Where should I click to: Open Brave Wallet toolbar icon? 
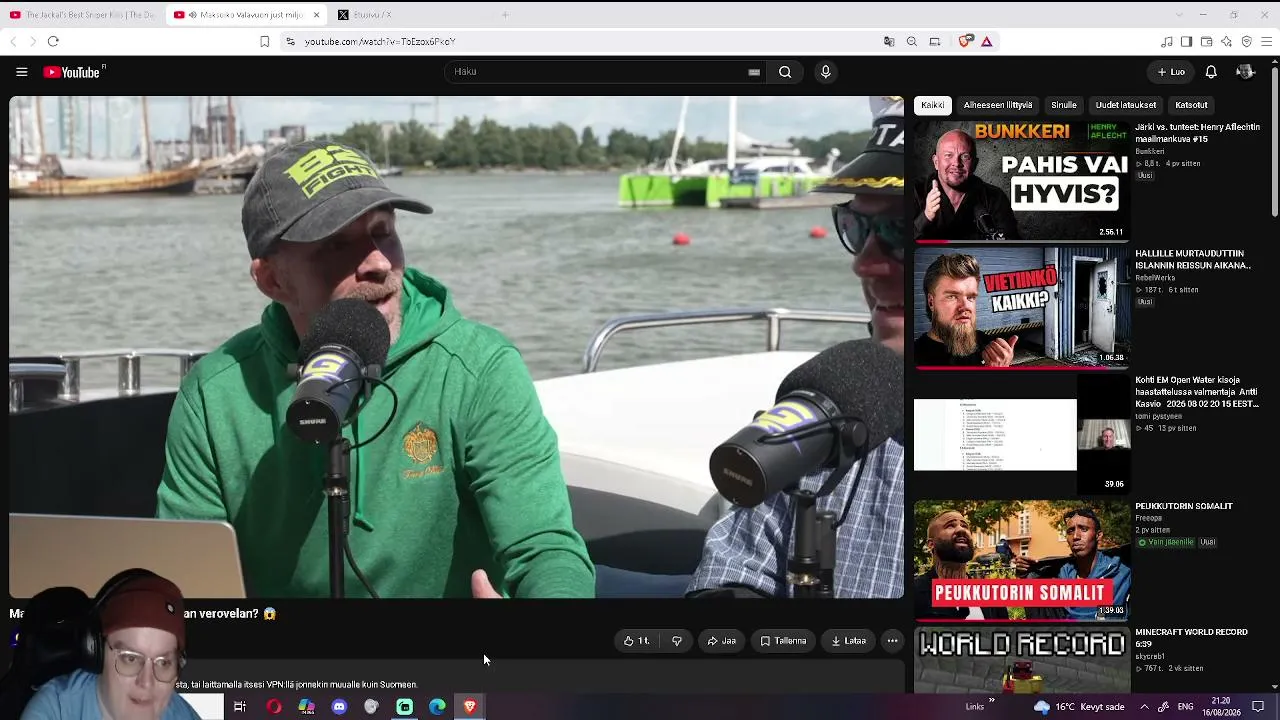coord(1206,41)
